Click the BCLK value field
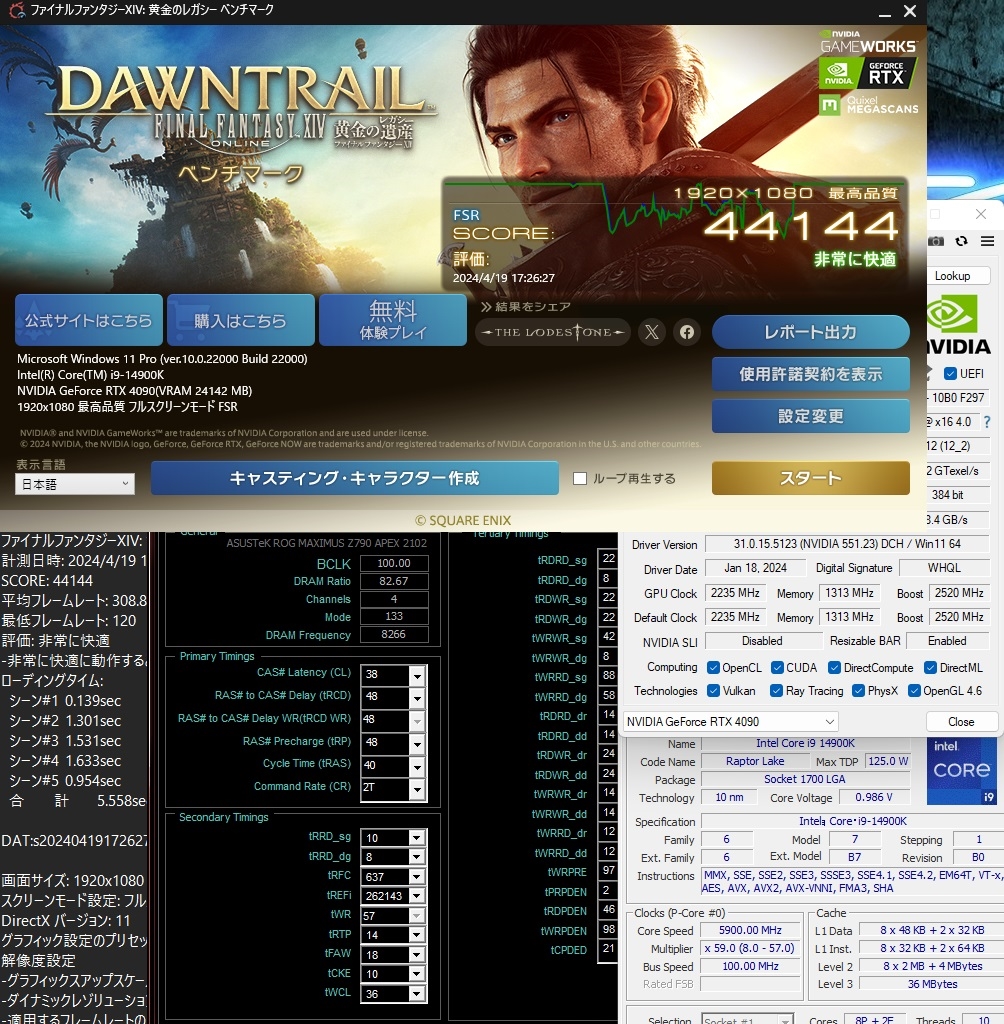The image size is (1004, 1024). (394, 563)
